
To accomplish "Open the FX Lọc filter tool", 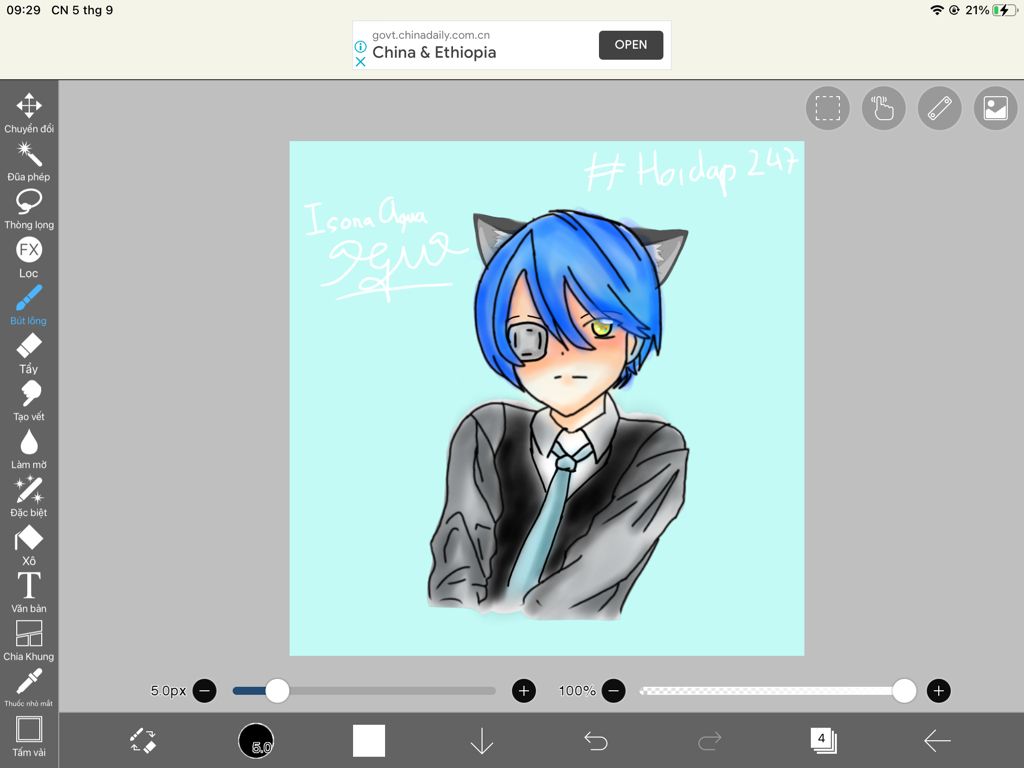I will coord(29,257).
